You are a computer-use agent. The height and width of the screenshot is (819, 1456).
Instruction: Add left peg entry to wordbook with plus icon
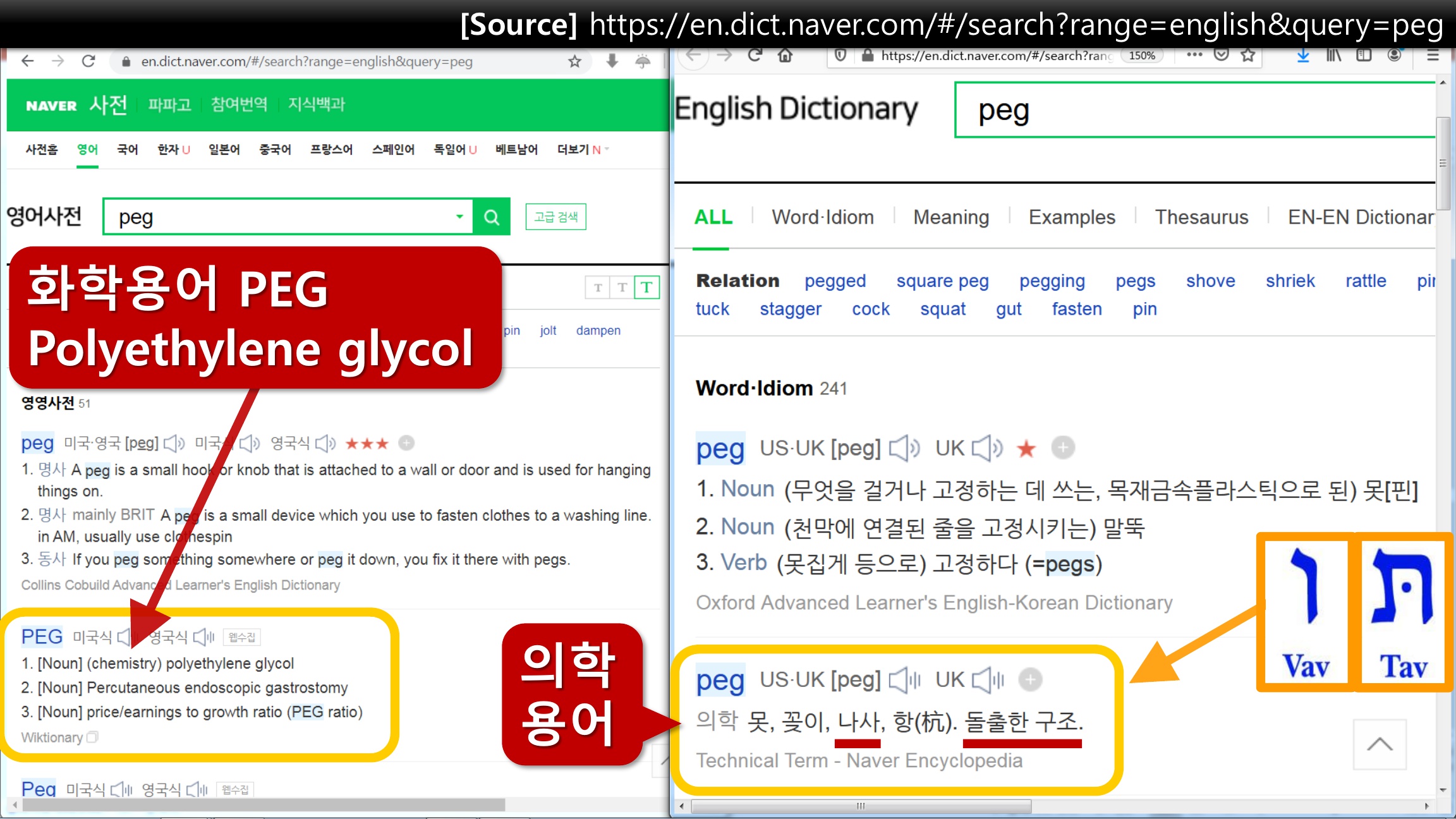[x=406, y=444]
